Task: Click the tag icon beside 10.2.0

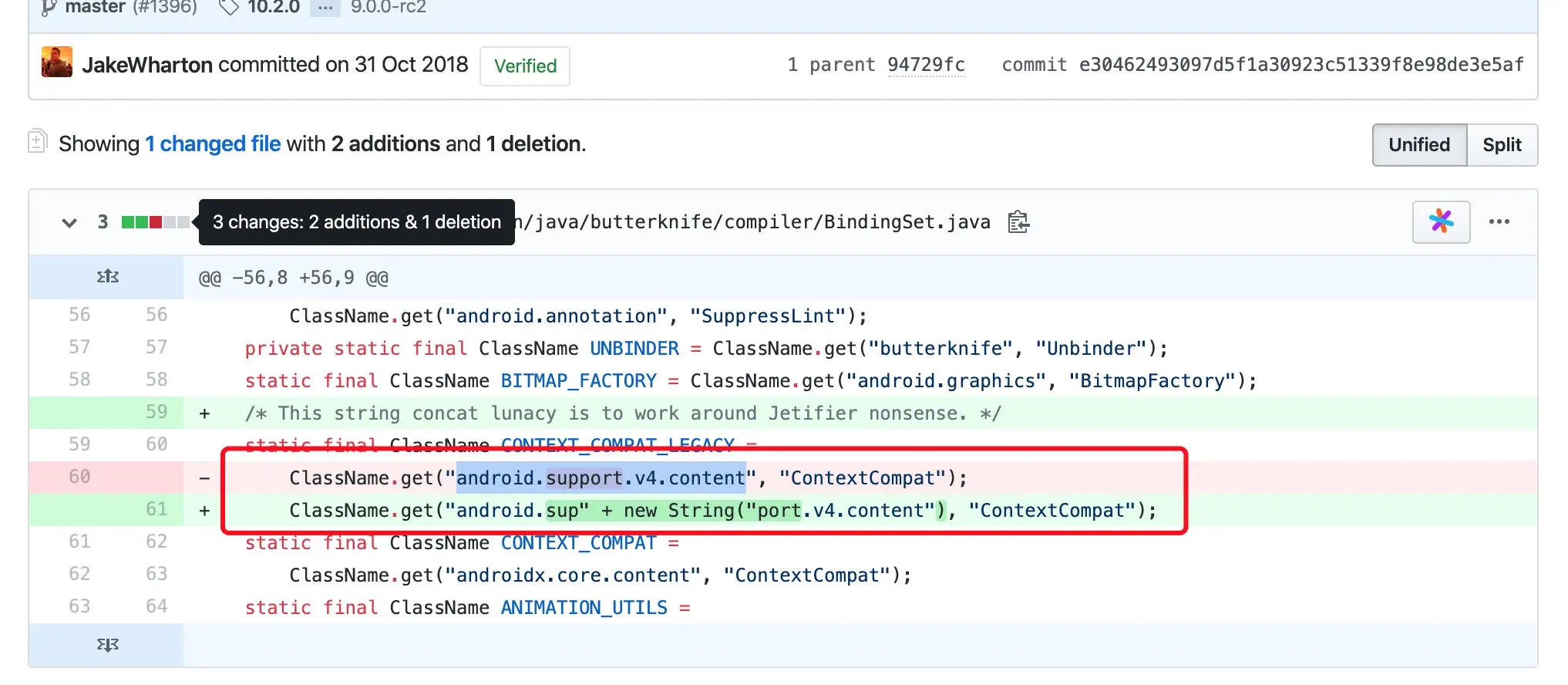Action: click(229, 8)
